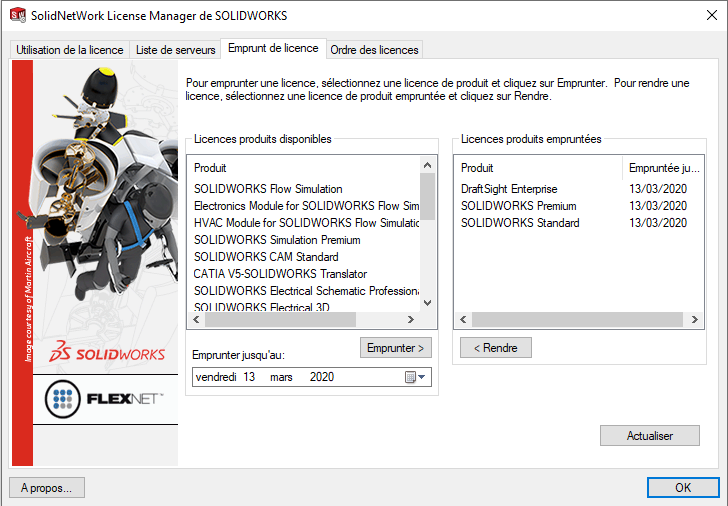Open the Utilisation de la licence tab

coord(70,50)
